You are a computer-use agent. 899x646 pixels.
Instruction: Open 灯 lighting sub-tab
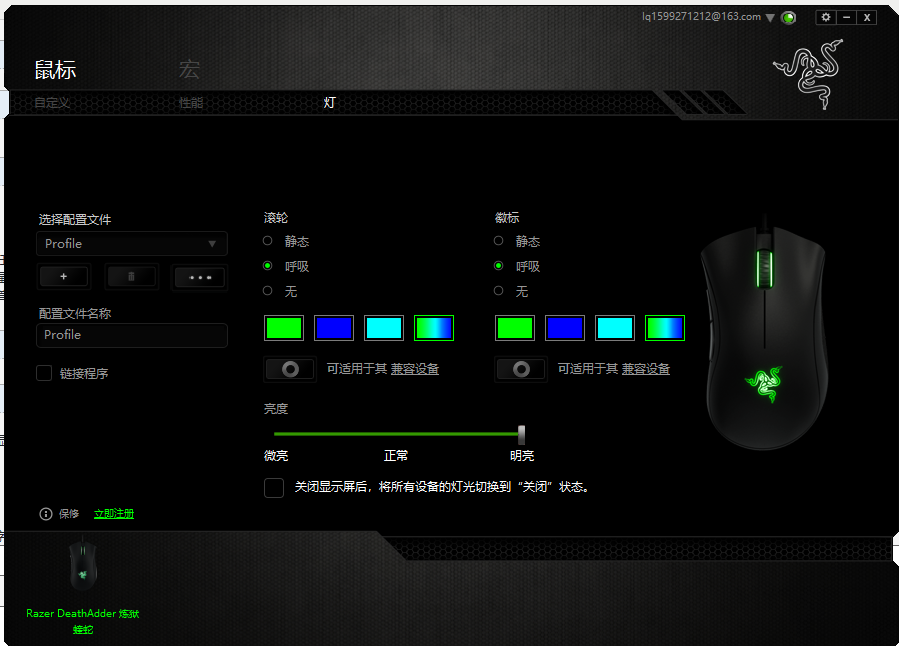click(329, 103)
